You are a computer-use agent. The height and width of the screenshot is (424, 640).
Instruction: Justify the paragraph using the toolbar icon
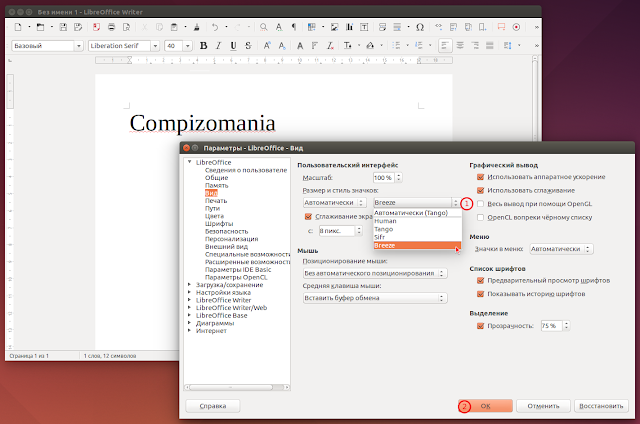click(490, 46)
